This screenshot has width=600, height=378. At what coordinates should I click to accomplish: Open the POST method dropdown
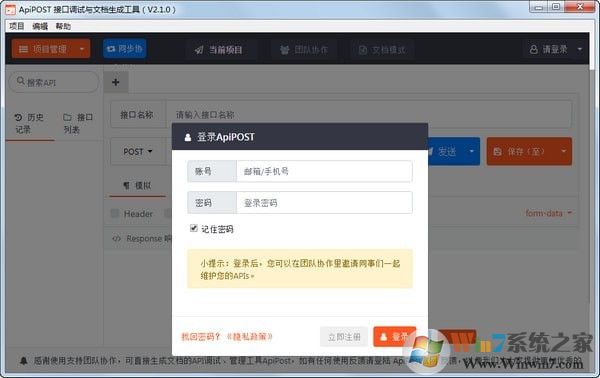tap(138, 152)
